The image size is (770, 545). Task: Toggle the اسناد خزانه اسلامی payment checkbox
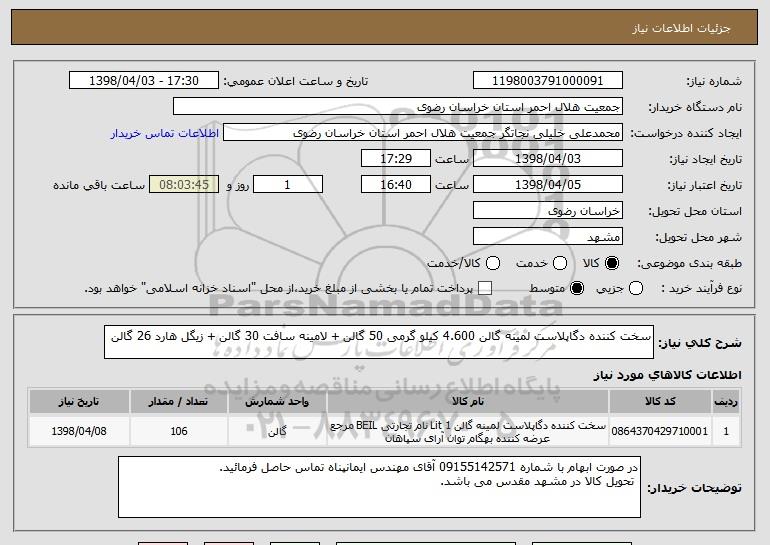point(485,288)
